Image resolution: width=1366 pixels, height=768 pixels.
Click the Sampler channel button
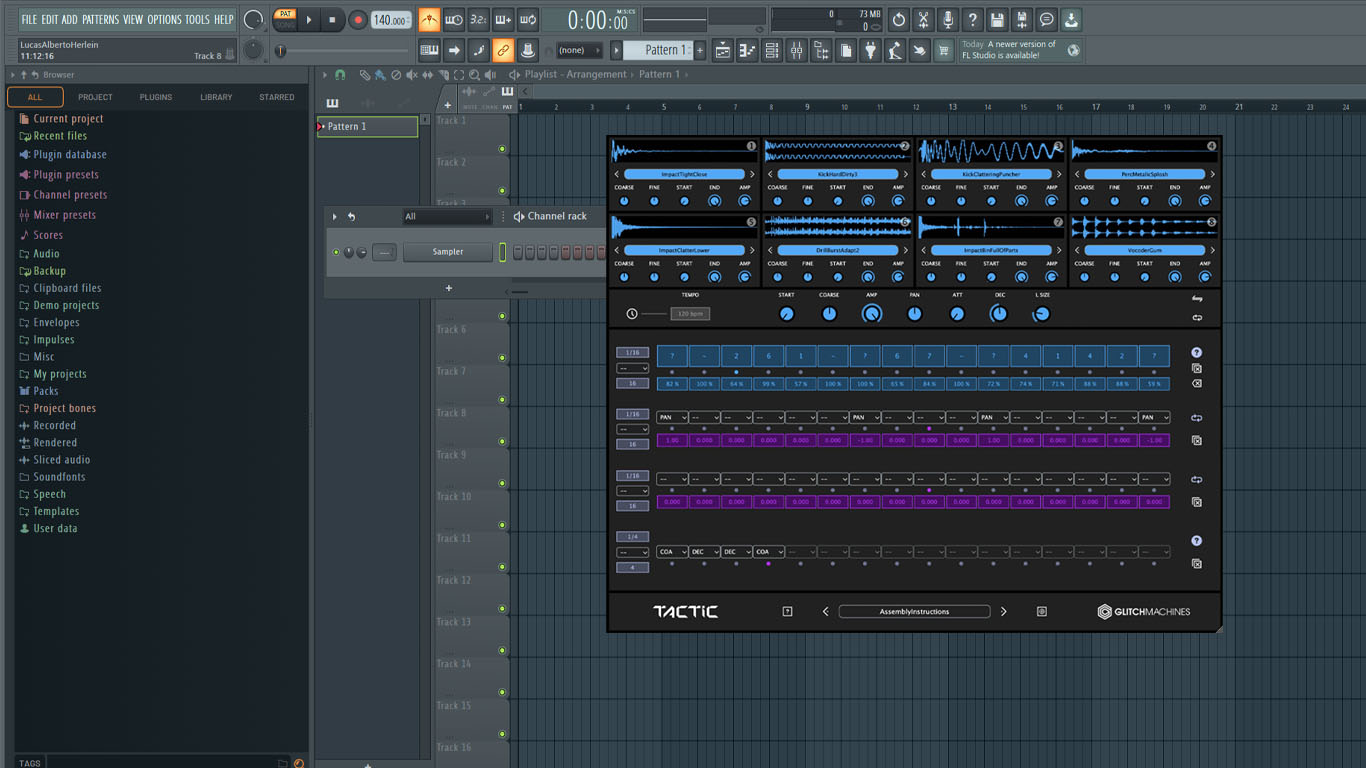pyautogui.click(x=448, y=252)
